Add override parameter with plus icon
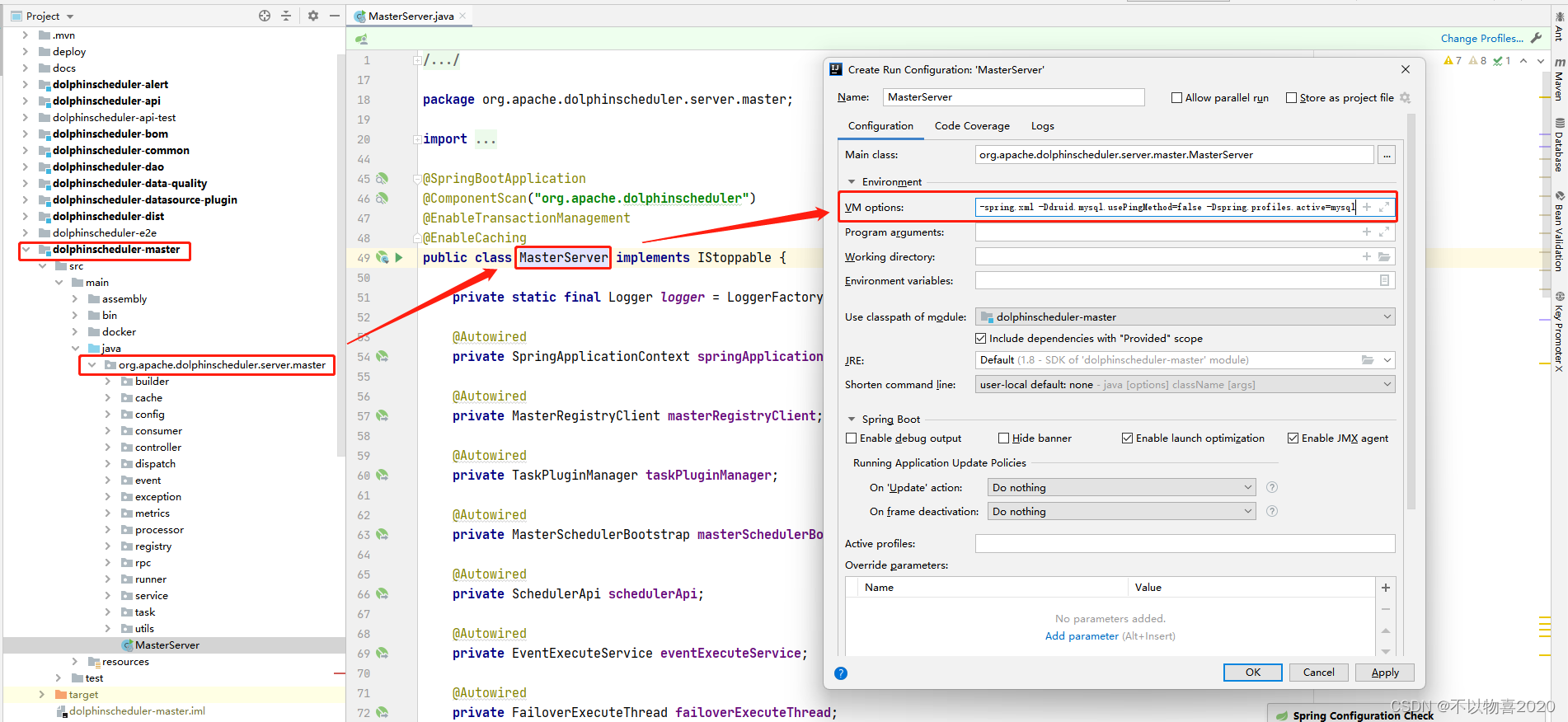The height and width of the screenshot is (722, 1568). pyautogui.click(x=1386, y=588)
